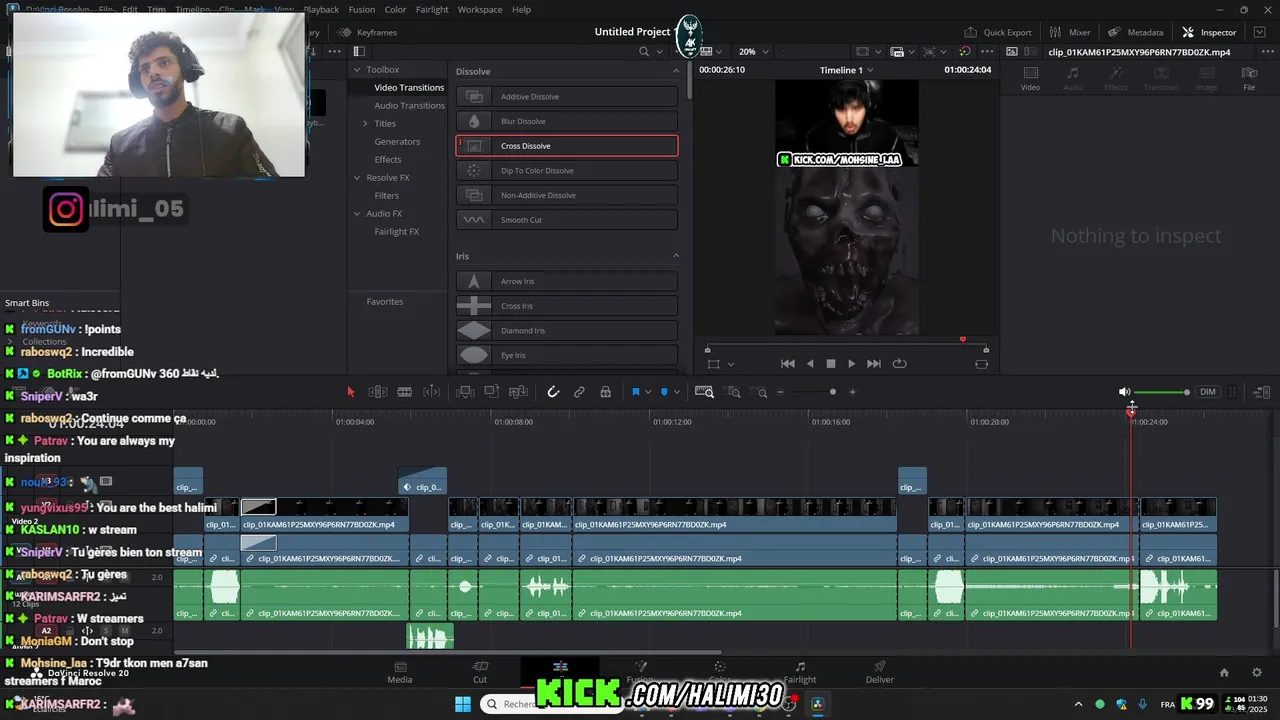Select Generators in Toolbox
1280x720 pixels.
pos(397,142)
